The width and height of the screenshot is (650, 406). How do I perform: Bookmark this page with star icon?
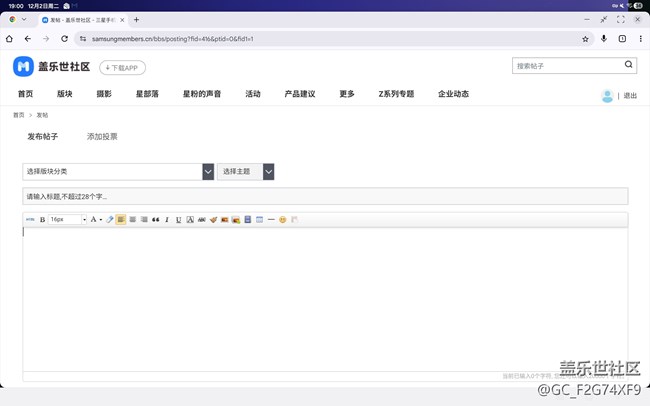pos(585,38)
